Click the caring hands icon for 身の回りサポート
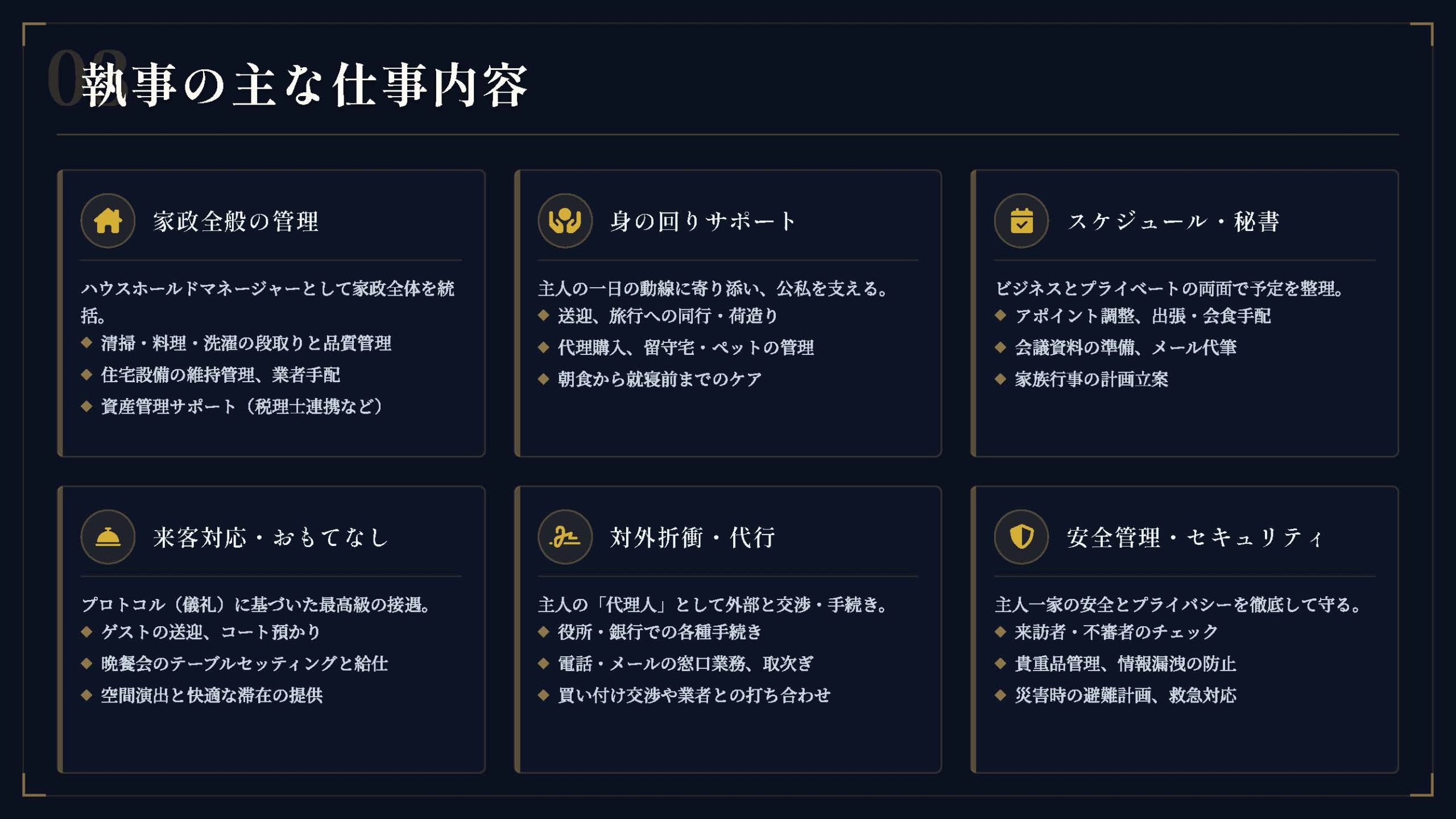 [x=565, y=221]
